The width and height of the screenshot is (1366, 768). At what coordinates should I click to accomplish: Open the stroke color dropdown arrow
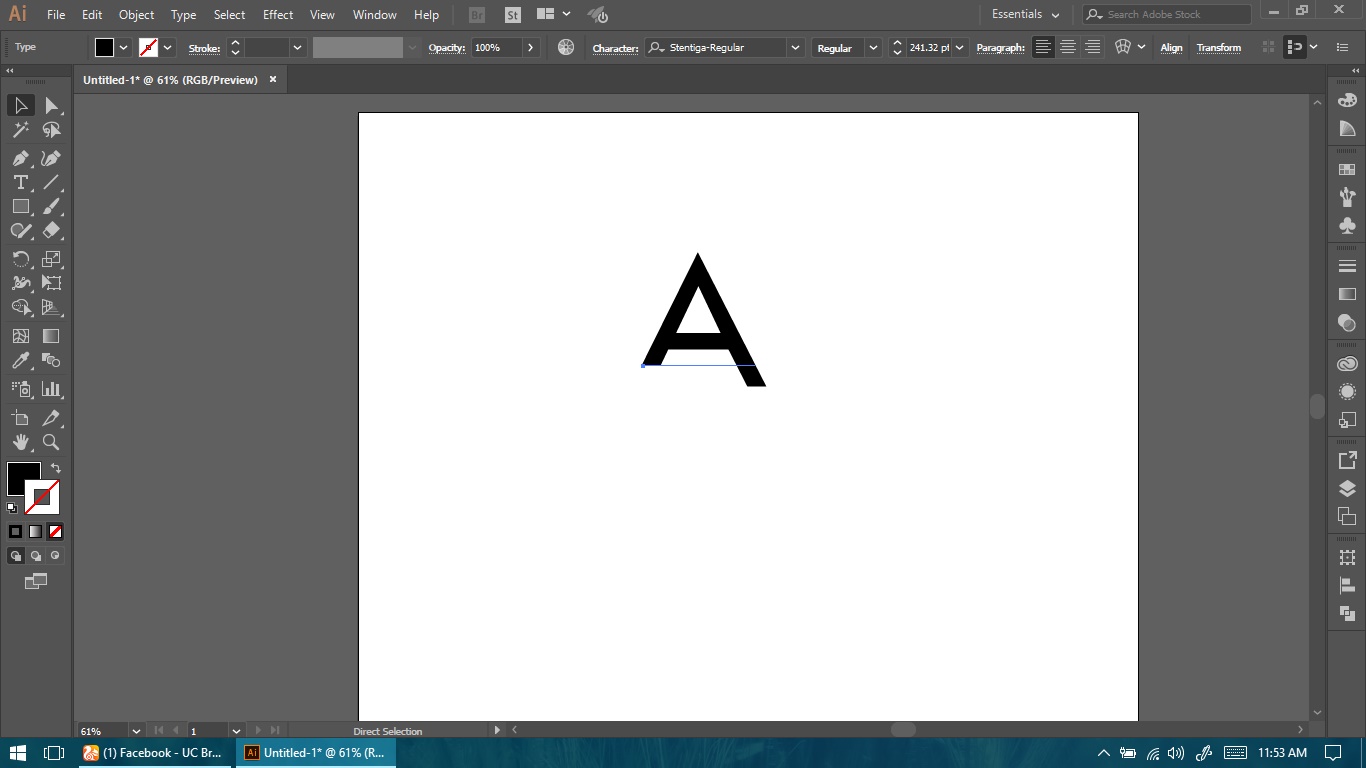click(167, 47)
